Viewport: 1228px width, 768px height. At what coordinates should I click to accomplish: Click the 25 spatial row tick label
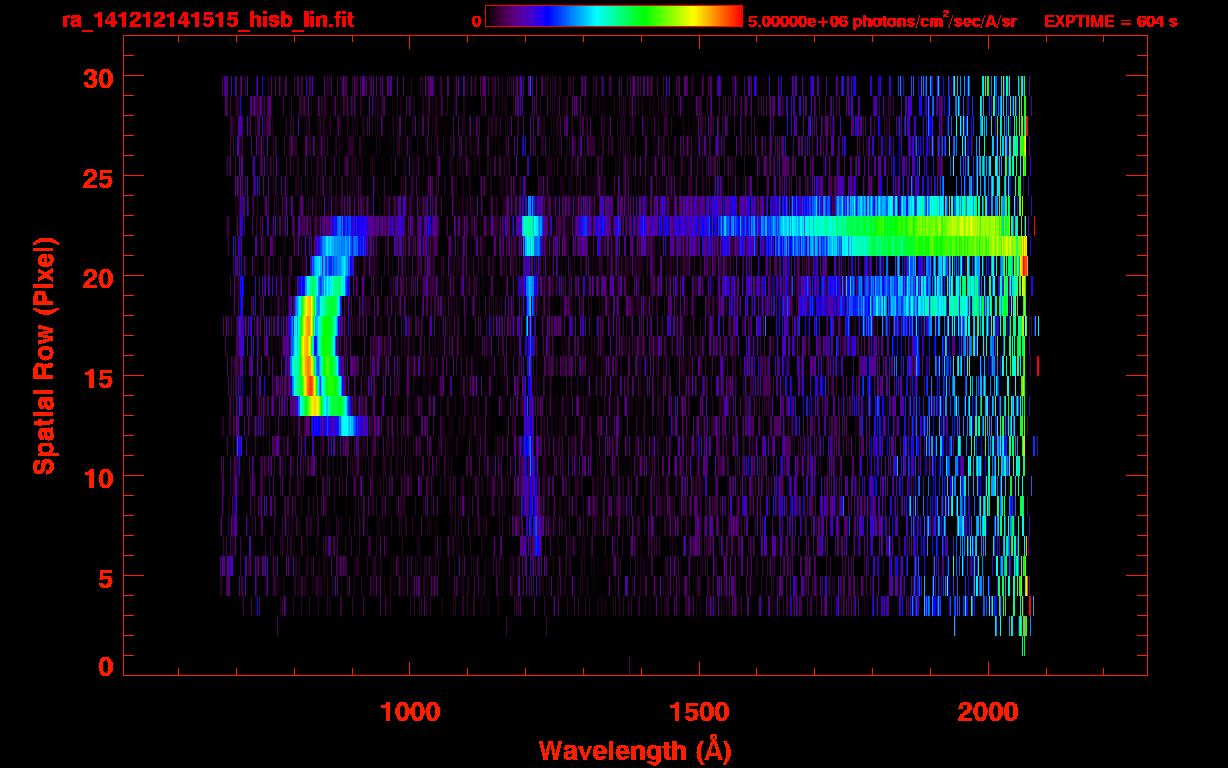[96, 177]
